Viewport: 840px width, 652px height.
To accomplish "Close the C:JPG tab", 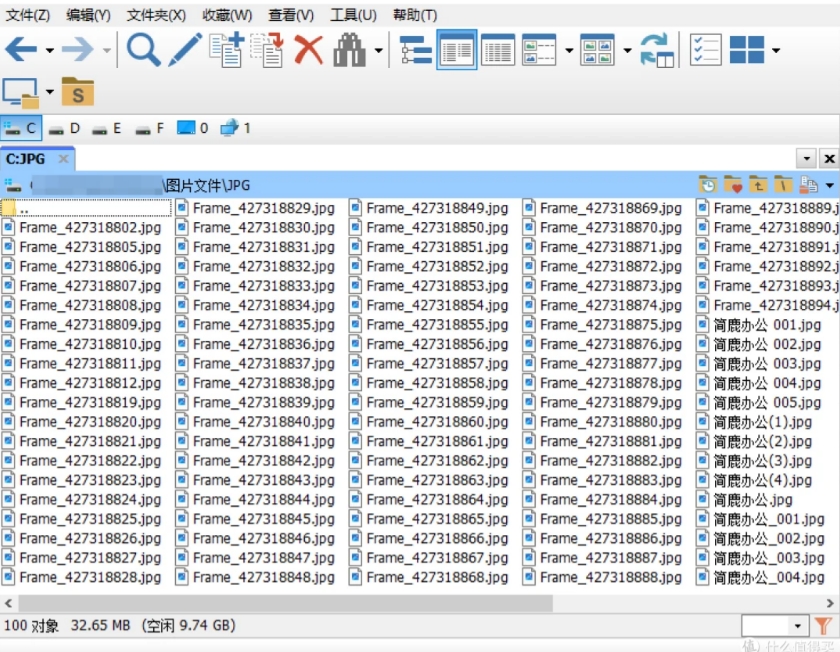I will pyautogui.click(x=63, y=159).
